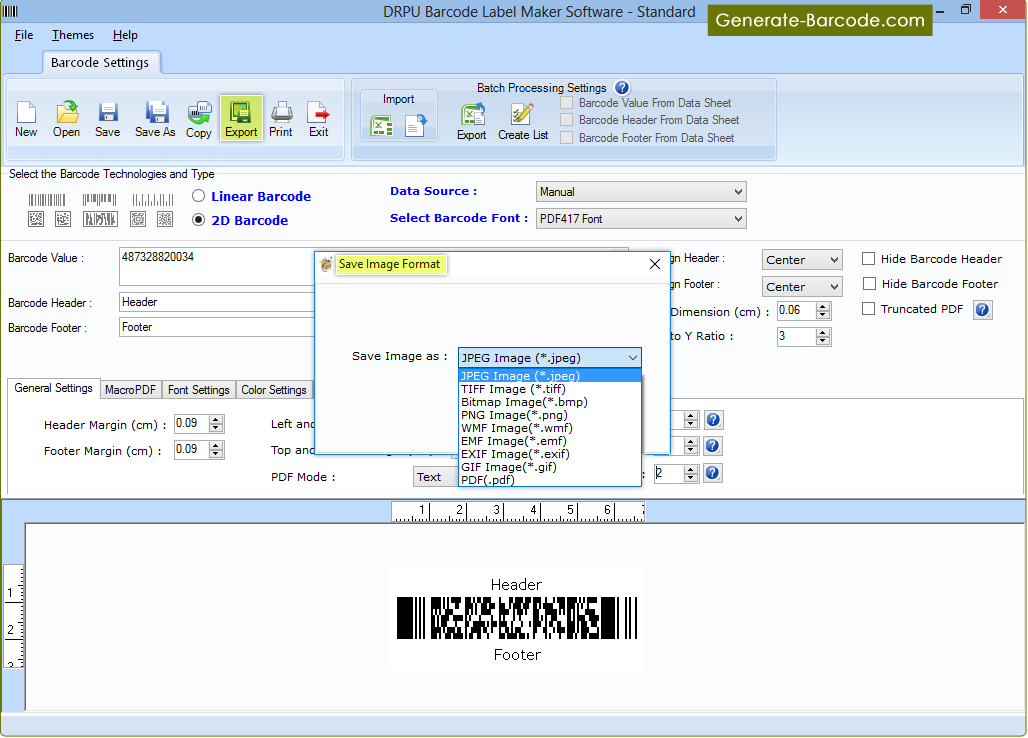Click the highlighted Export toolbar icon
Screen dimensions: 1028x738
coord(241,119)
